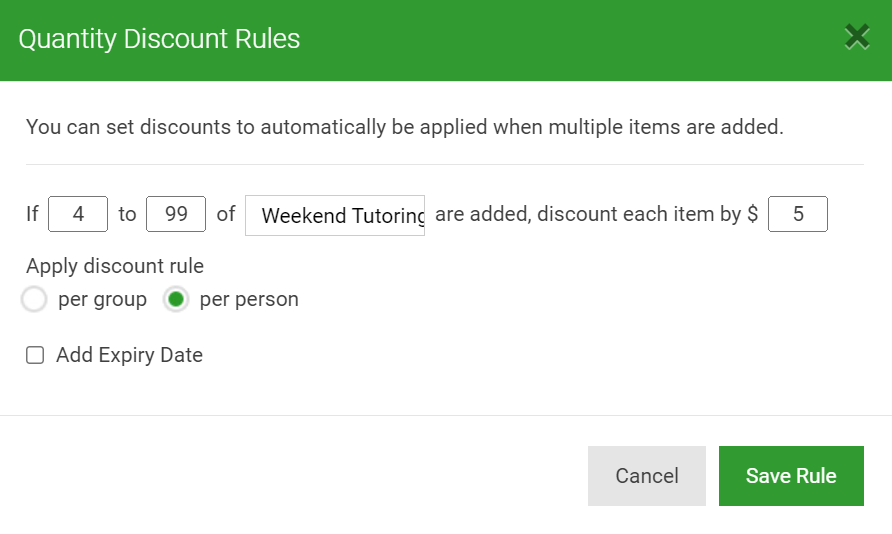Image resolution: width=892 pixels, height=534 pixels.
Task: Click 'are added, discount each item by' text
Action: tap(588, 214)
